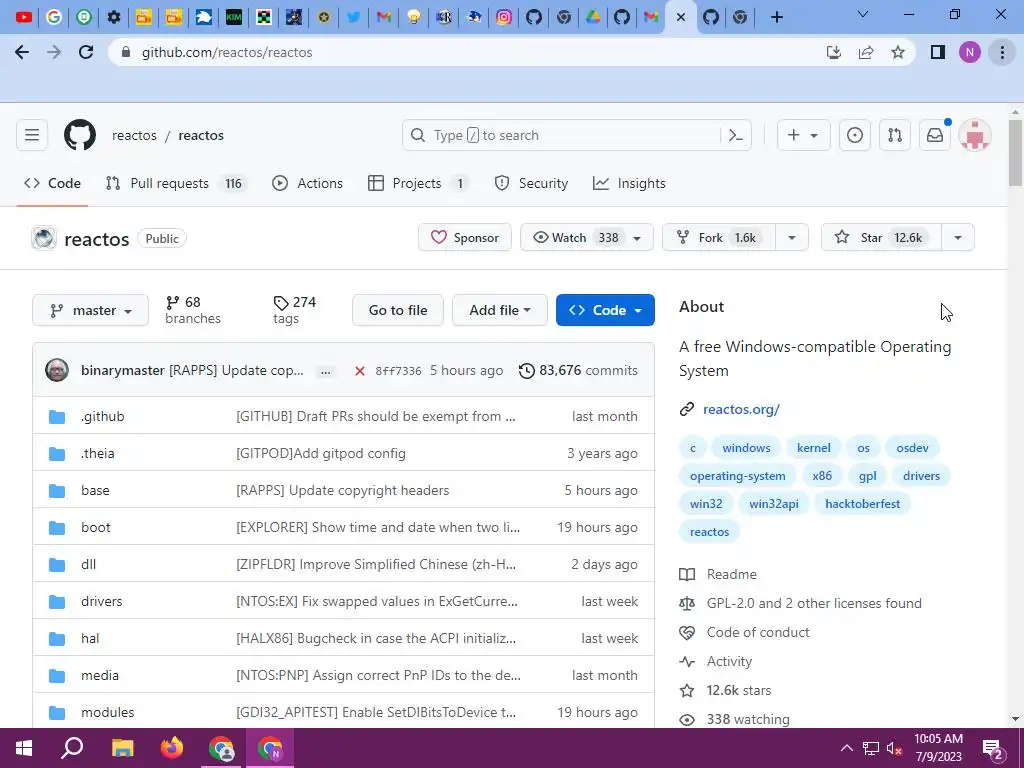Screen dimensions: 1024x768
Task: Click the reactos repository avatar icon
Action: click(x=44, y=238)
